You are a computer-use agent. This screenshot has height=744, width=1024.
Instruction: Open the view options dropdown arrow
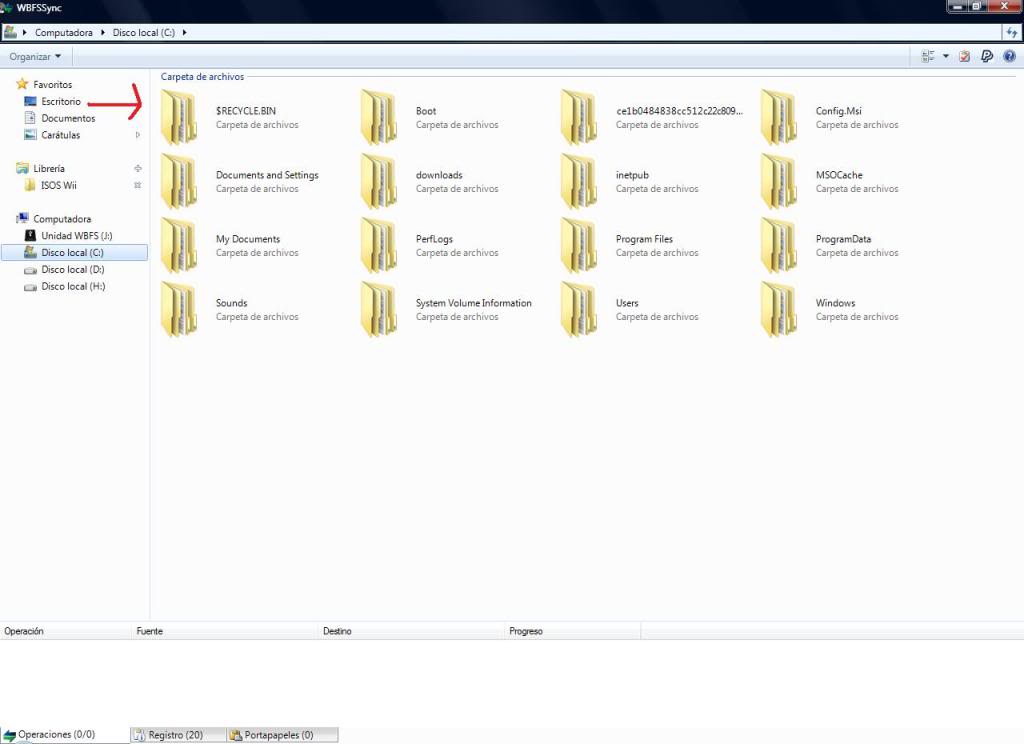946,56
